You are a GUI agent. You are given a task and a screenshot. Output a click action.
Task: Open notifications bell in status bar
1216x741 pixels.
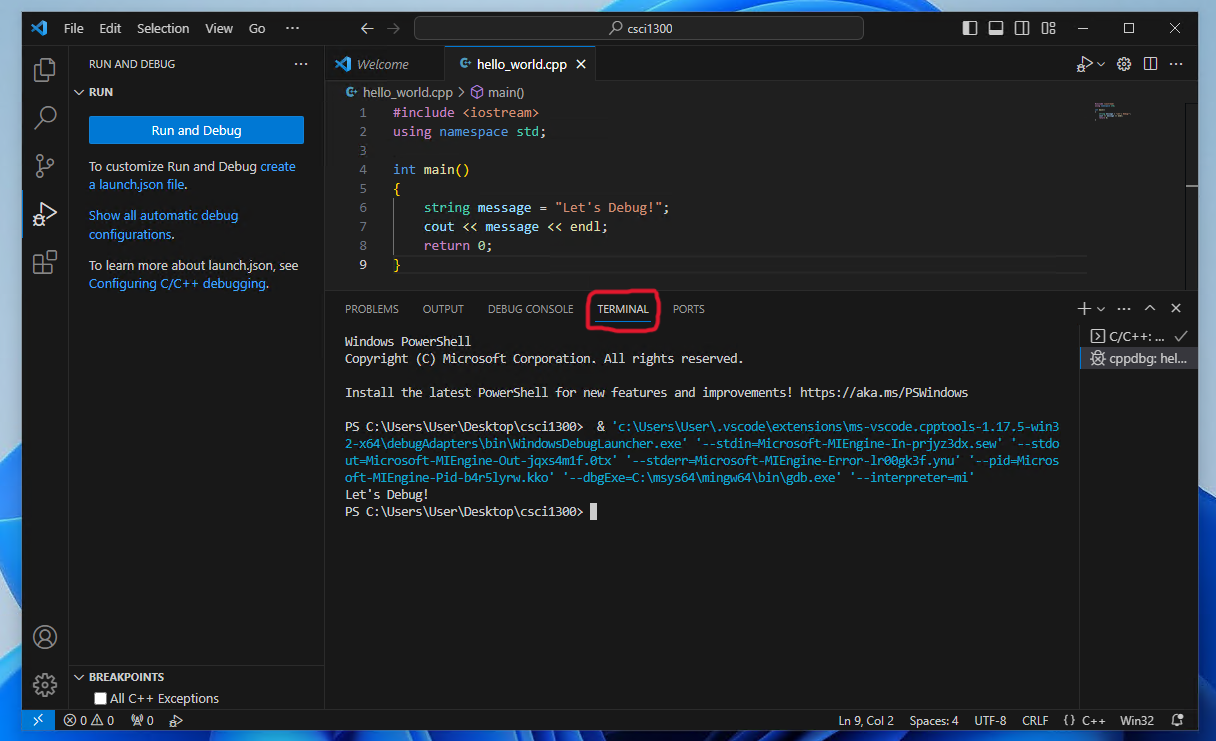pyautogui.click(x=1177, y=720)
